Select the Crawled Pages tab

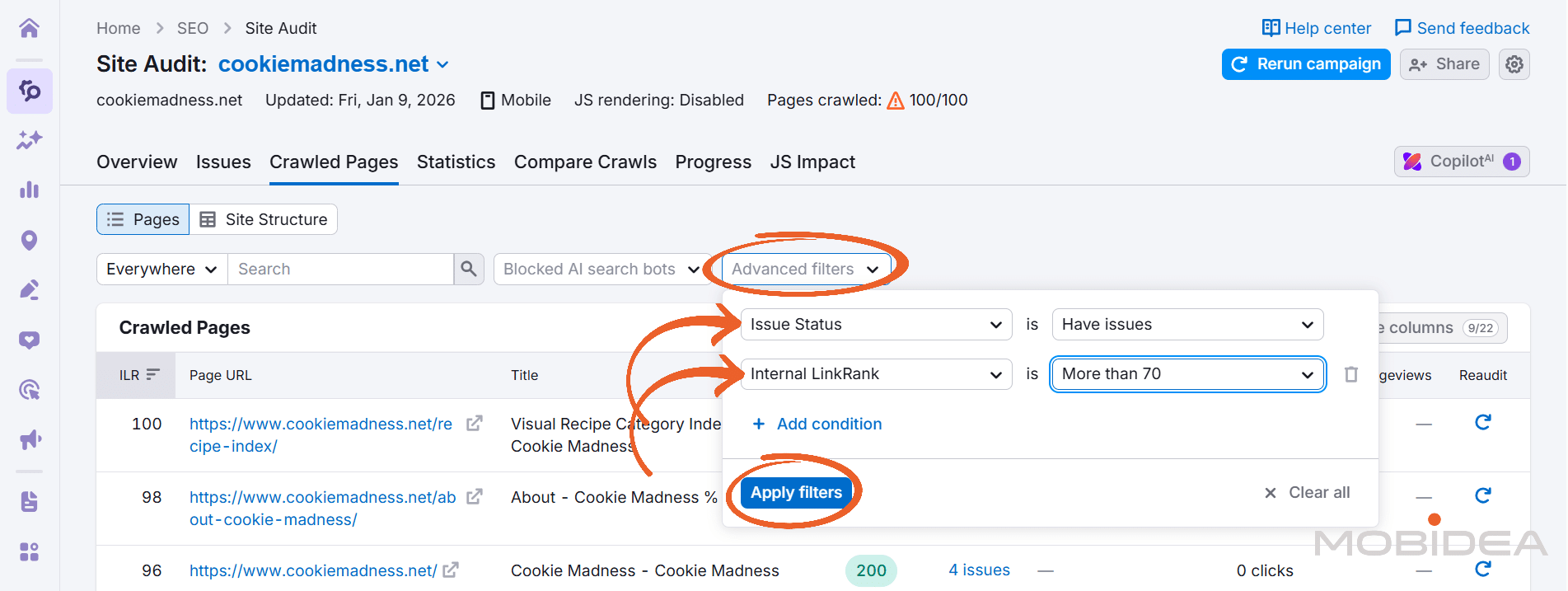(x=334, y=162)
